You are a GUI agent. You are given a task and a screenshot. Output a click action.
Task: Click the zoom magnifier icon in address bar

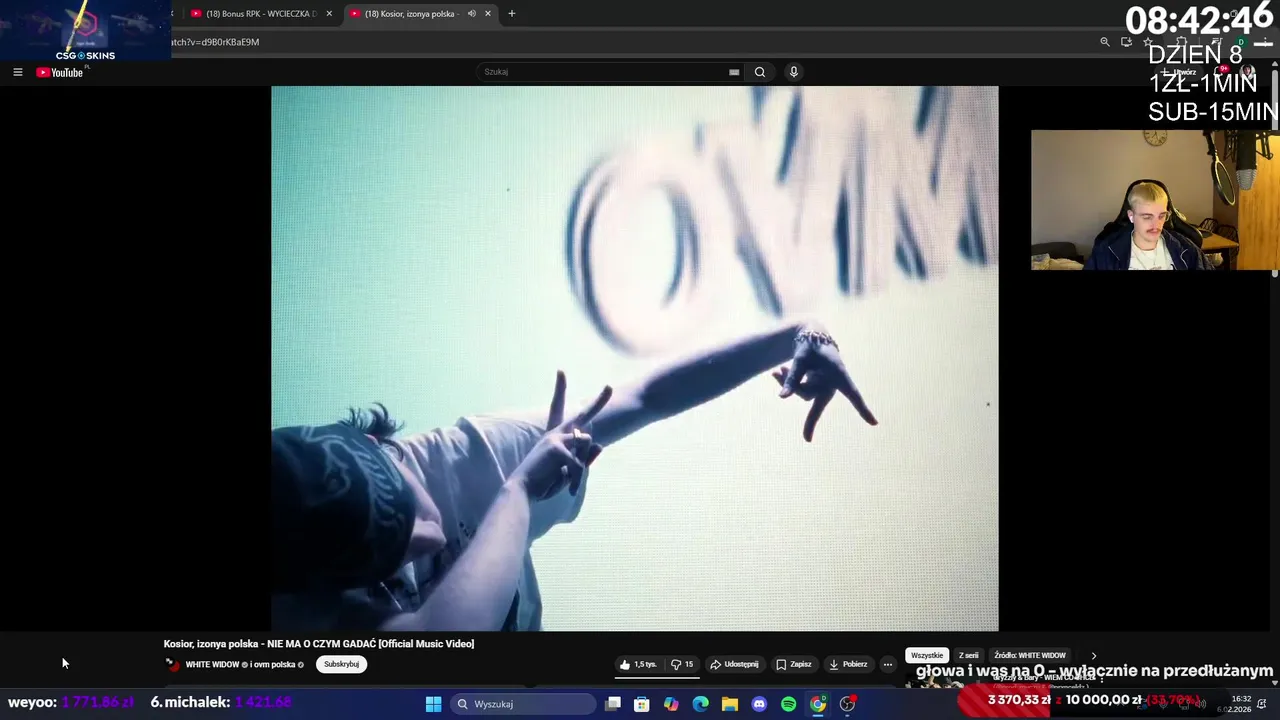(1104, 42)
